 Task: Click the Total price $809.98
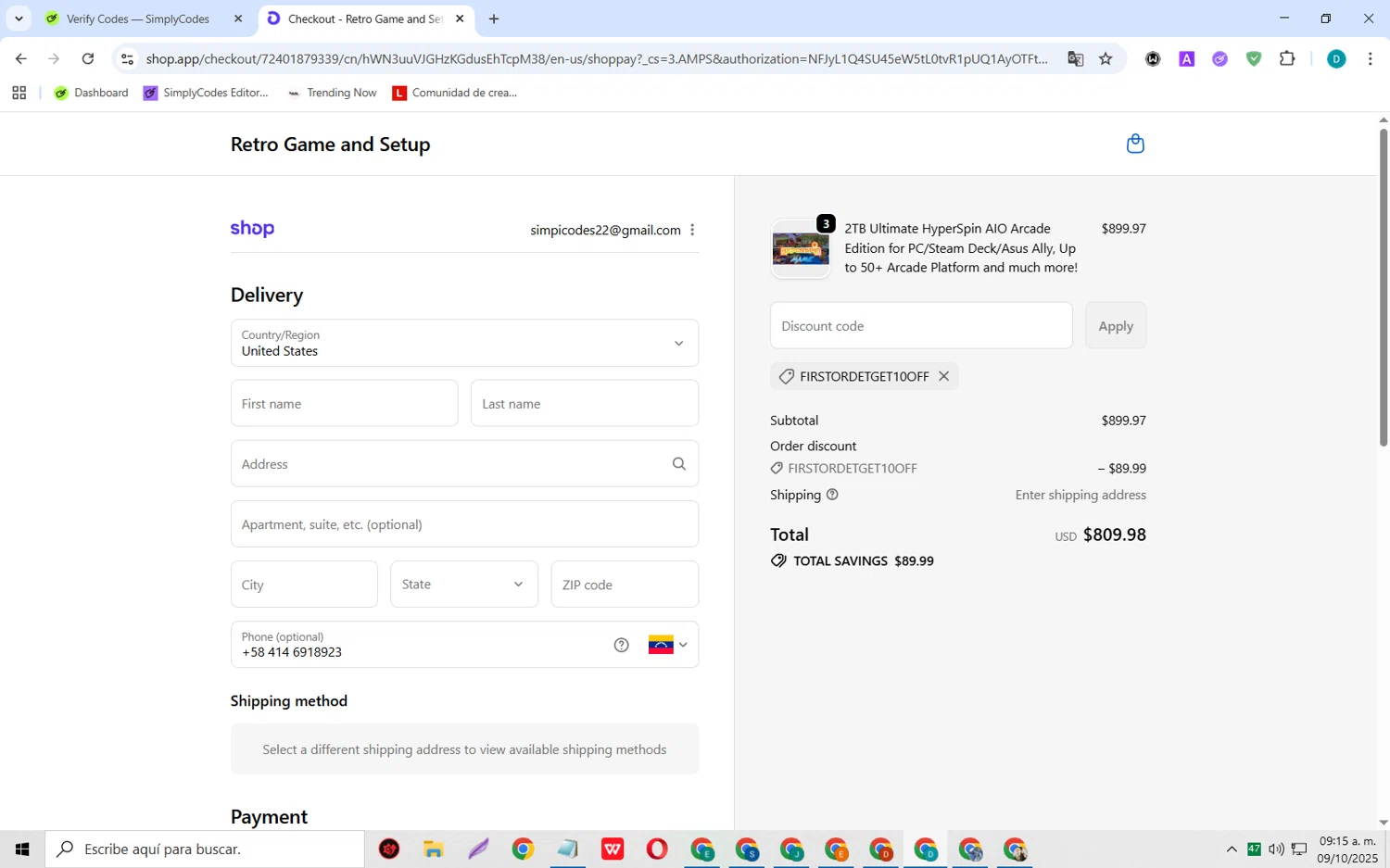1114,535
